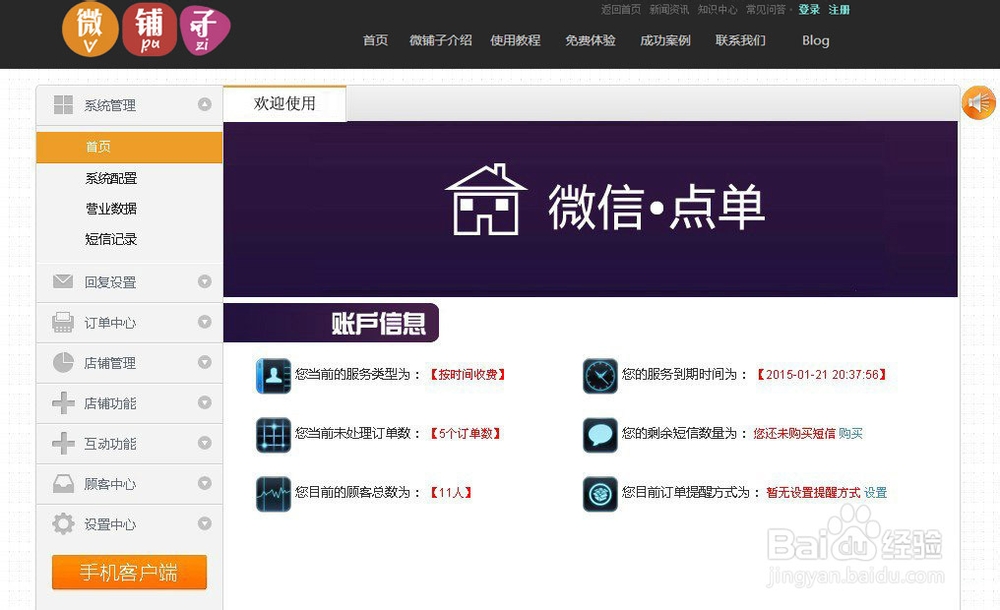Viewport: 1000px width, 610px height.
Task: Select the 欢迎使用 tab
Action: [284, 103]
